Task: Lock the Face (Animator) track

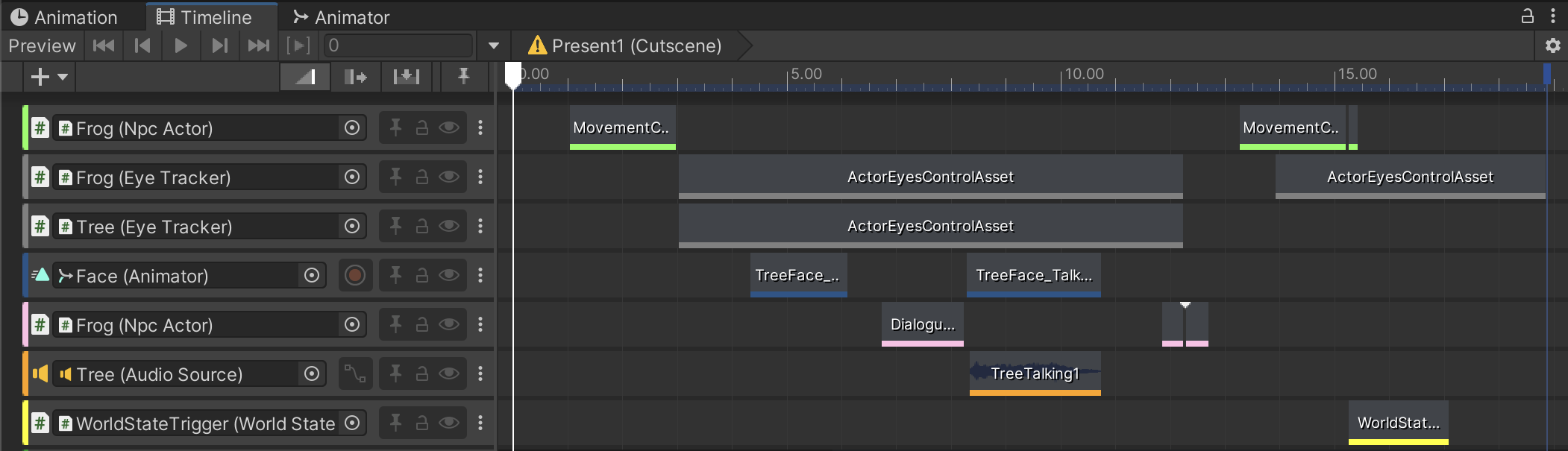Action: [421, 275]
